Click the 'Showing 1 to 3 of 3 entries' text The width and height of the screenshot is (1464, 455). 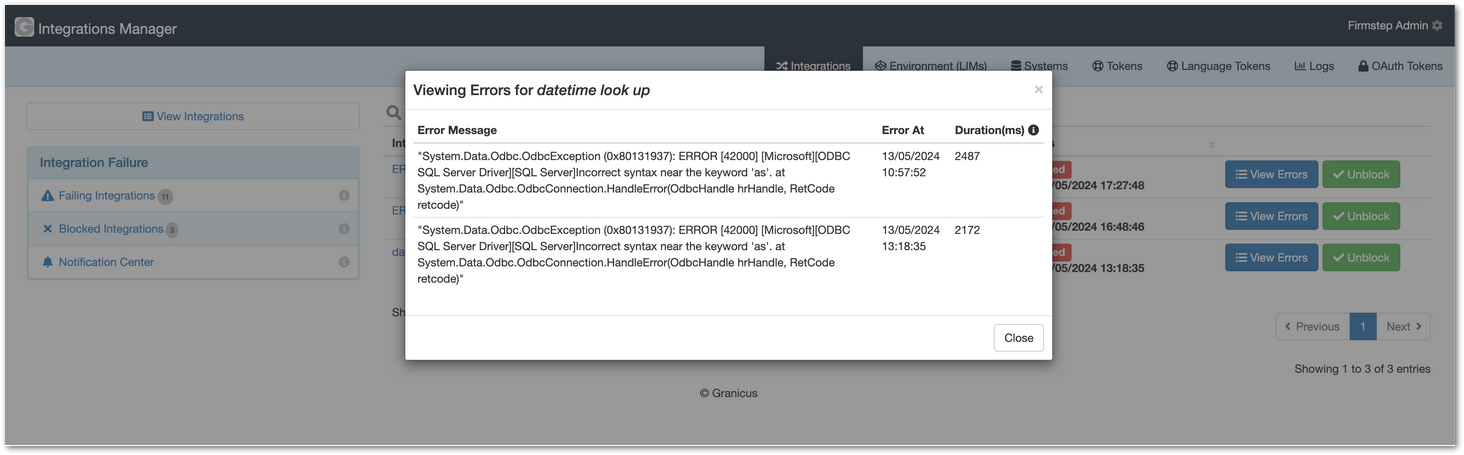1362,369
